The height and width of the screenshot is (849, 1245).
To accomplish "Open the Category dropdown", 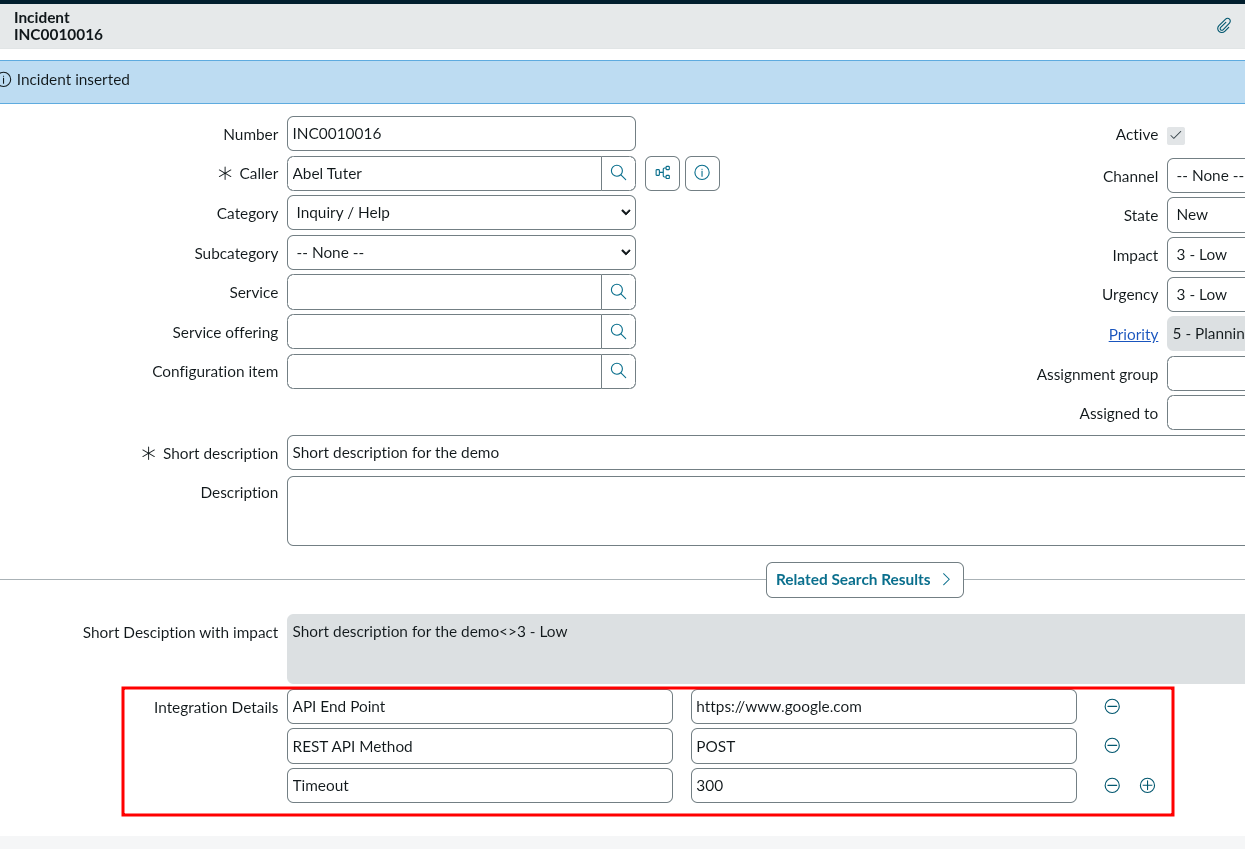I will click(x=461, y=213).
